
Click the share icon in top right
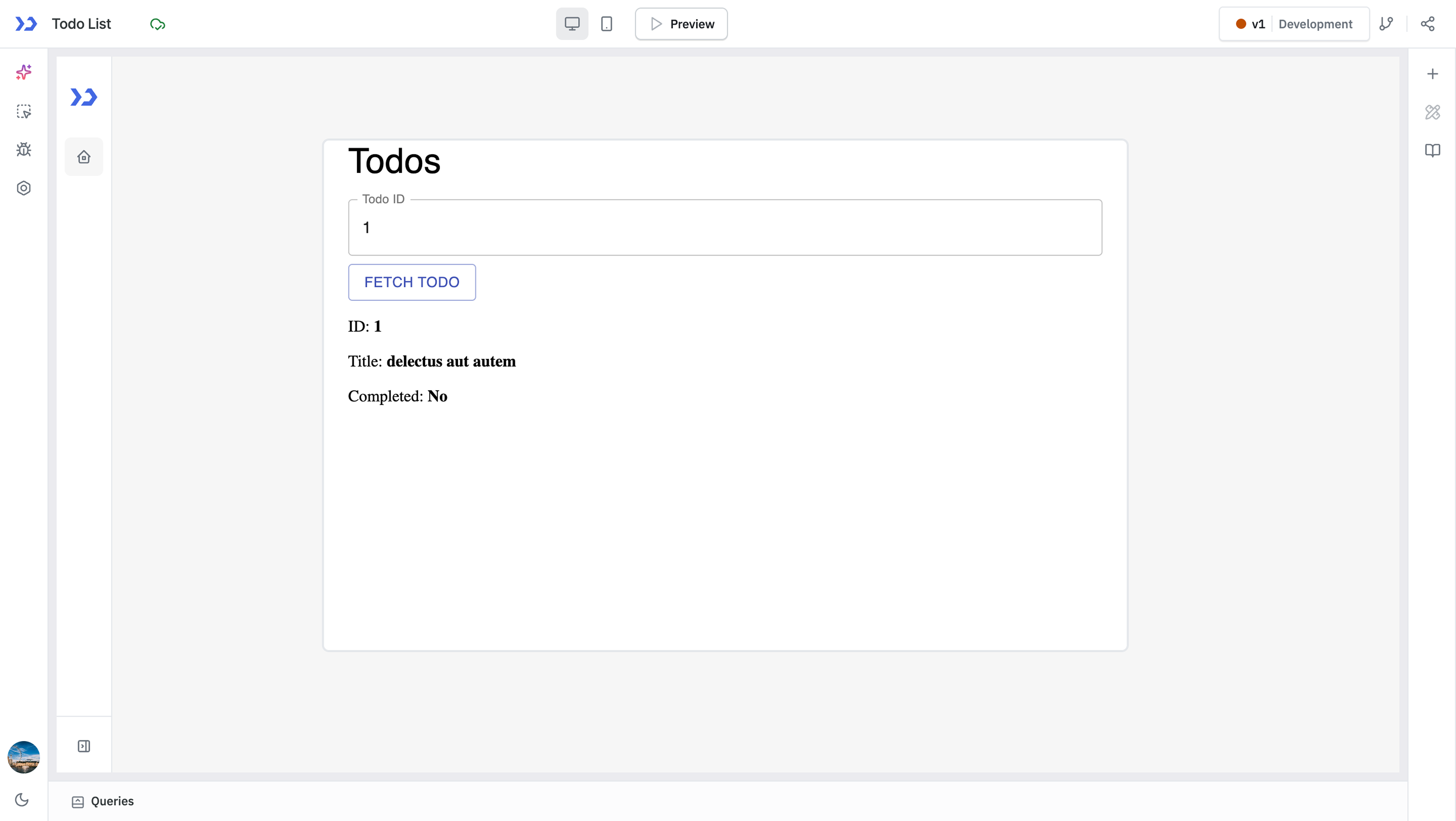(1428, 24)
